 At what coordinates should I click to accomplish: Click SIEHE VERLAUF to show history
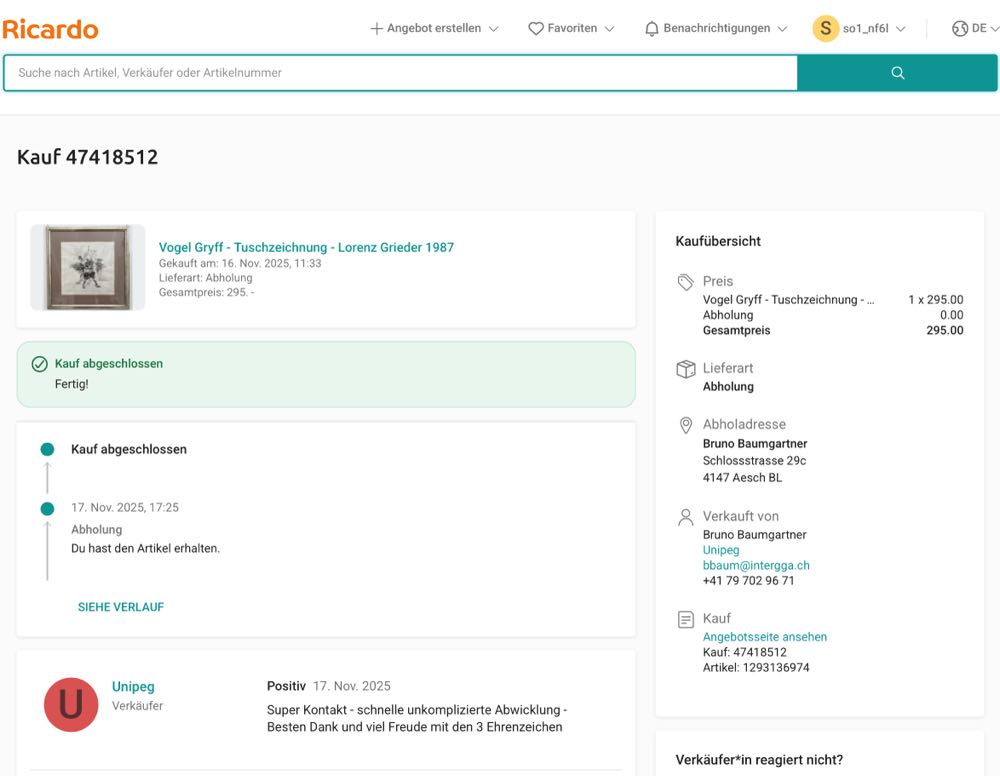[121, 607]
